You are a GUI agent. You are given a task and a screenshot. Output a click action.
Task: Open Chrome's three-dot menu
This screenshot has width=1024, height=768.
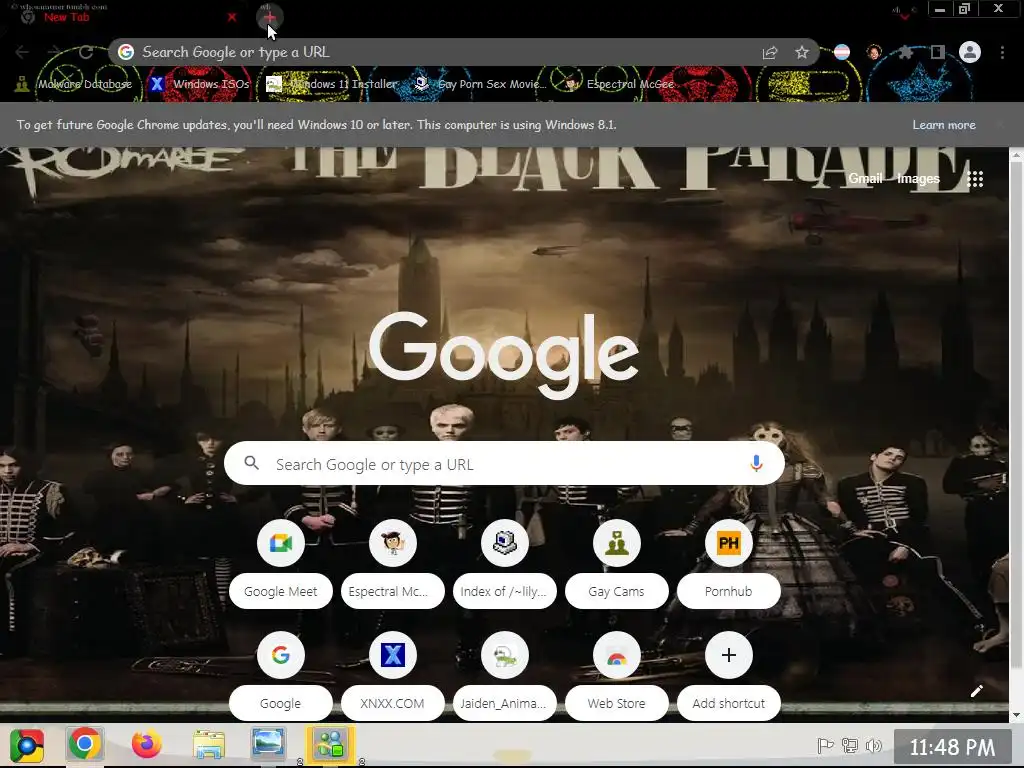point(1002,52)
